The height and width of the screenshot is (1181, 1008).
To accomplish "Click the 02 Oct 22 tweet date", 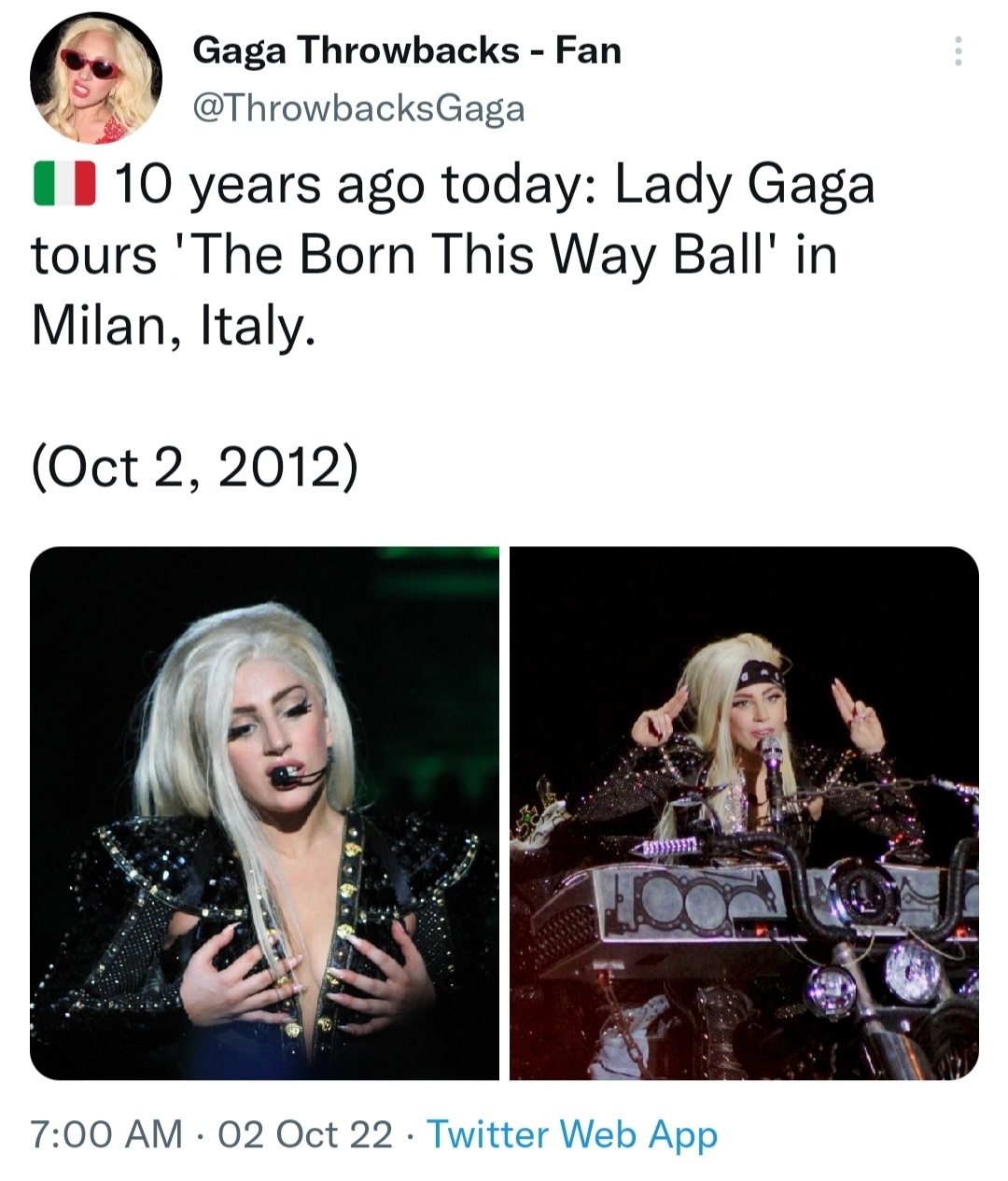I will (305, 1134).
